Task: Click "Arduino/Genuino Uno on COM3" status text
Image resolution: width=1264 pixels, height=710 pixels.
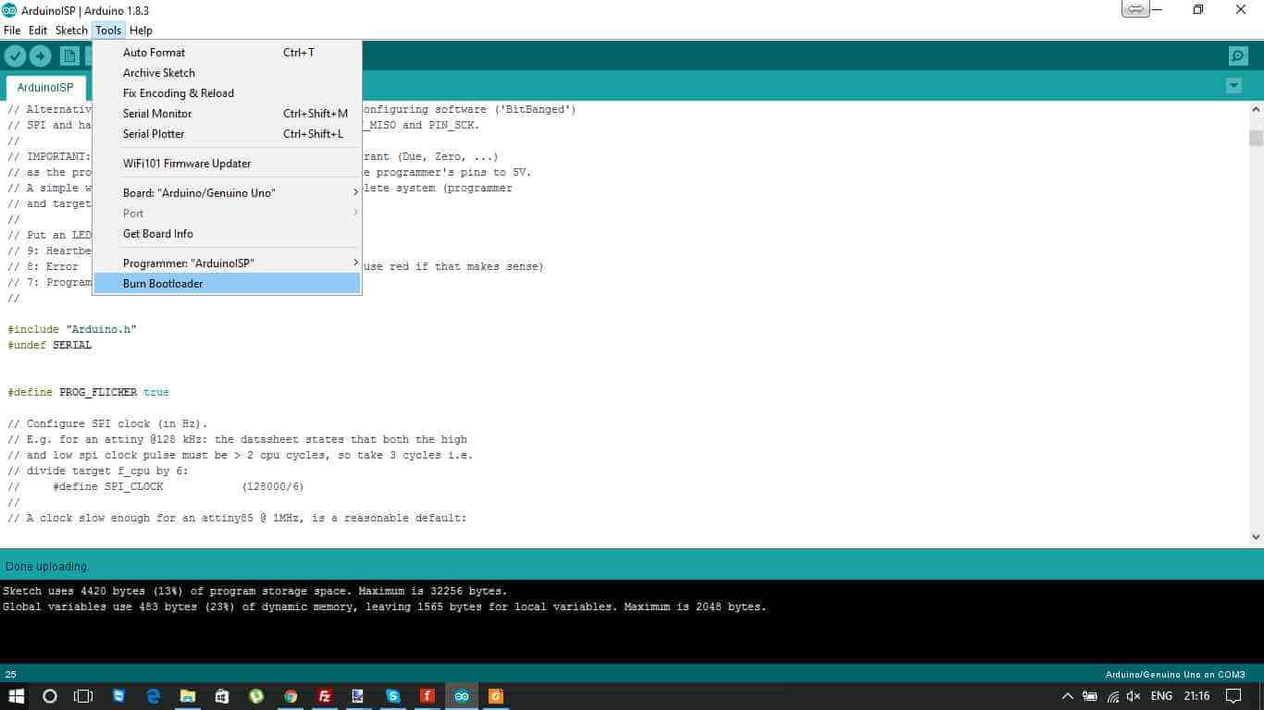Action: [x=1175, y=675]
